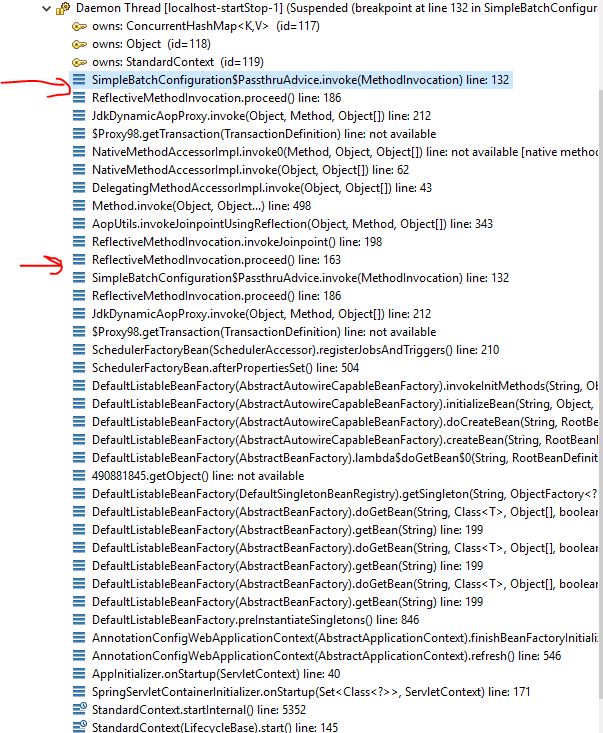Select finishBeanFactoryInitialization frame

coord(345,638)
